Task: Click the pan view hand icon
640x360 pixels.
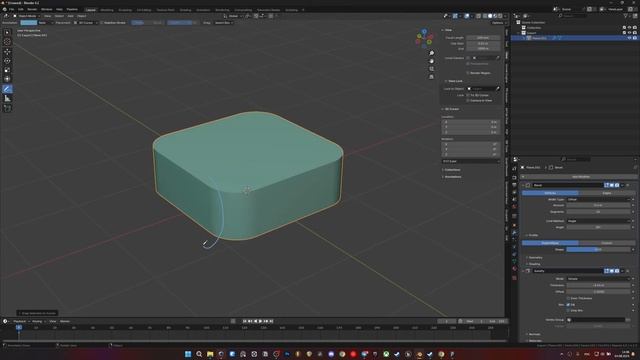Action: [431, 61]
